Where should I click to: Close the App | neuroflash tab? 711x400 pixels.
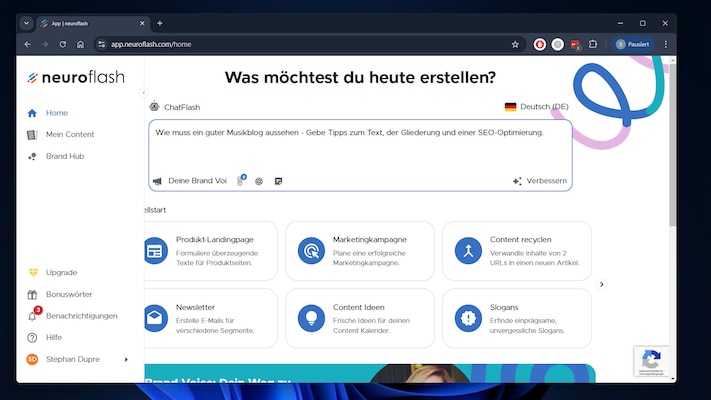[x=142, y=24]
